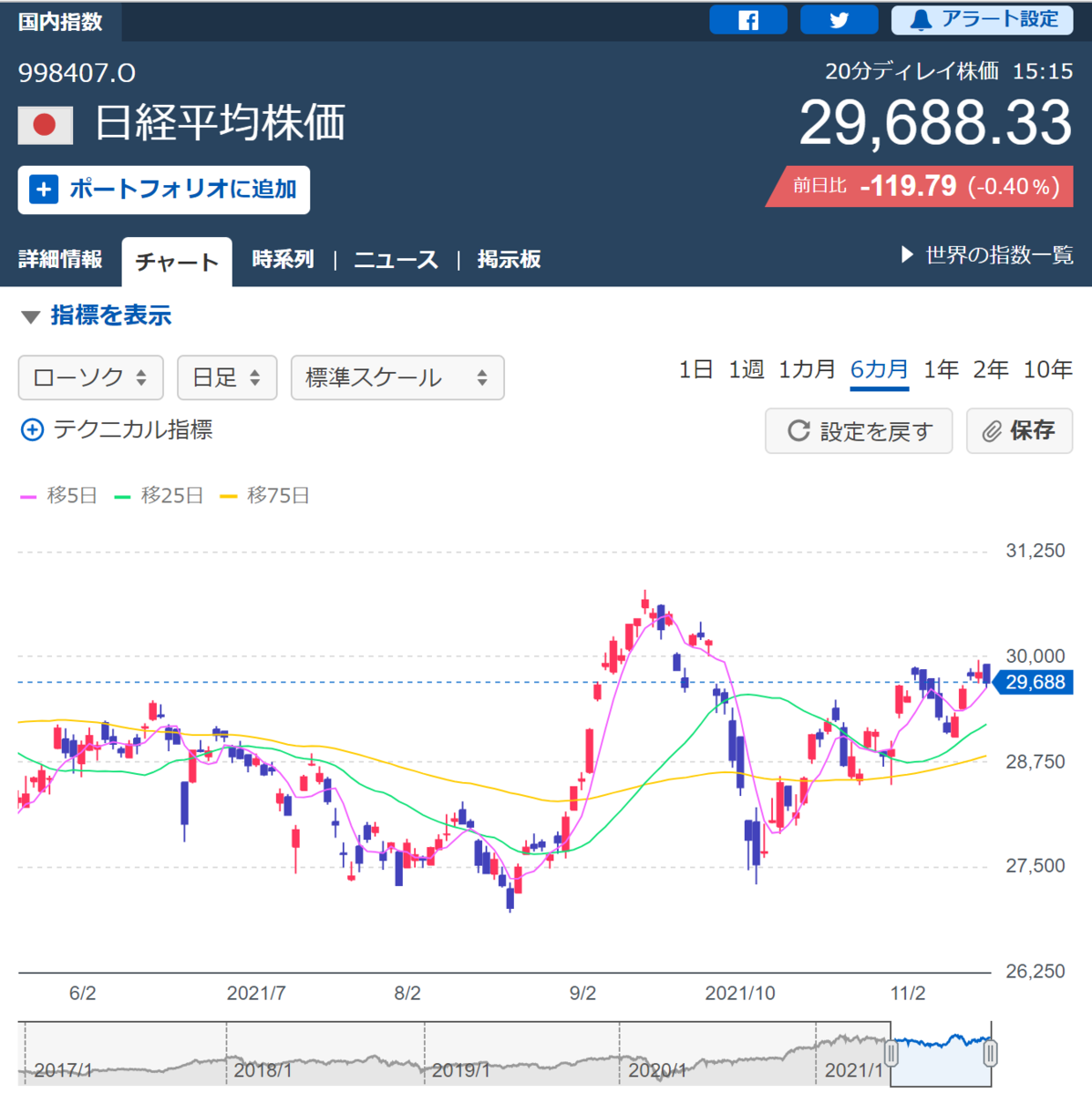Select the 10年 time range
This screenshot has height=1094, width=1092.
coord(1048,370)
